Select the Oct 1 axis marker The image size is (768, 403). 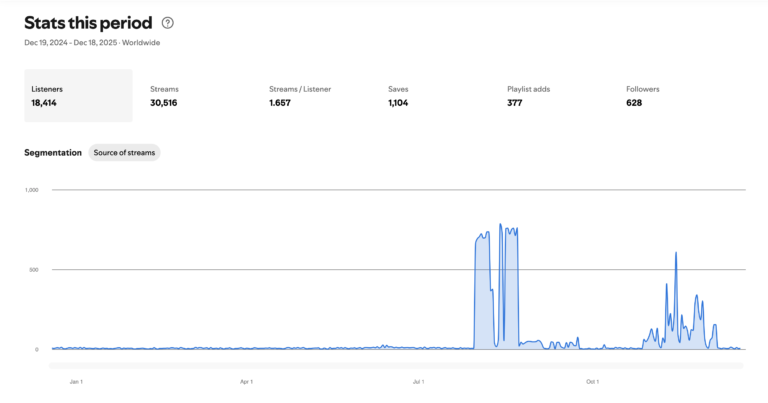592,381
